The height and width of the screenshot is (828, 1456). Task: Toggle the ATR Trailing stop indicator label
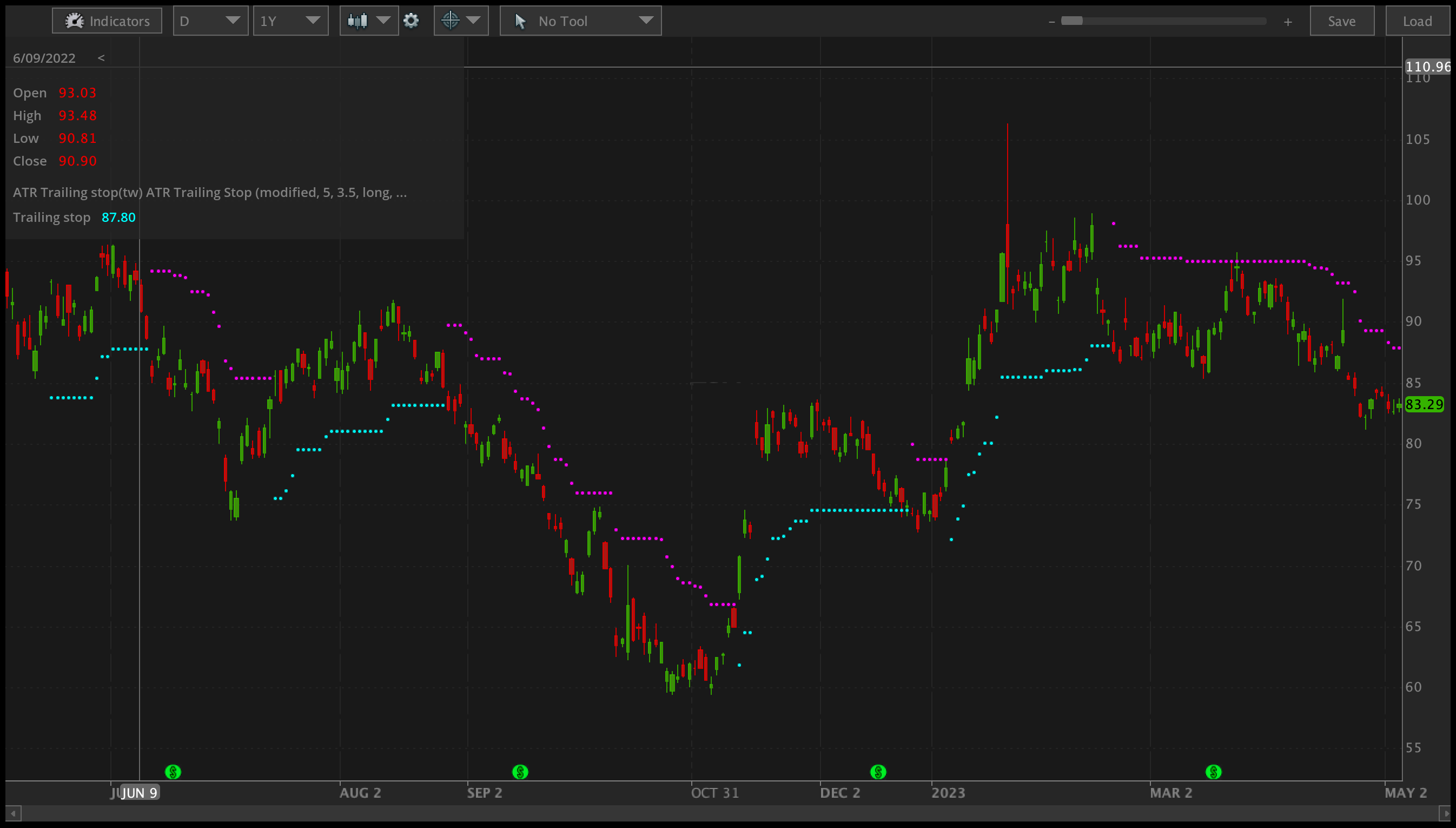click(210, 192)
